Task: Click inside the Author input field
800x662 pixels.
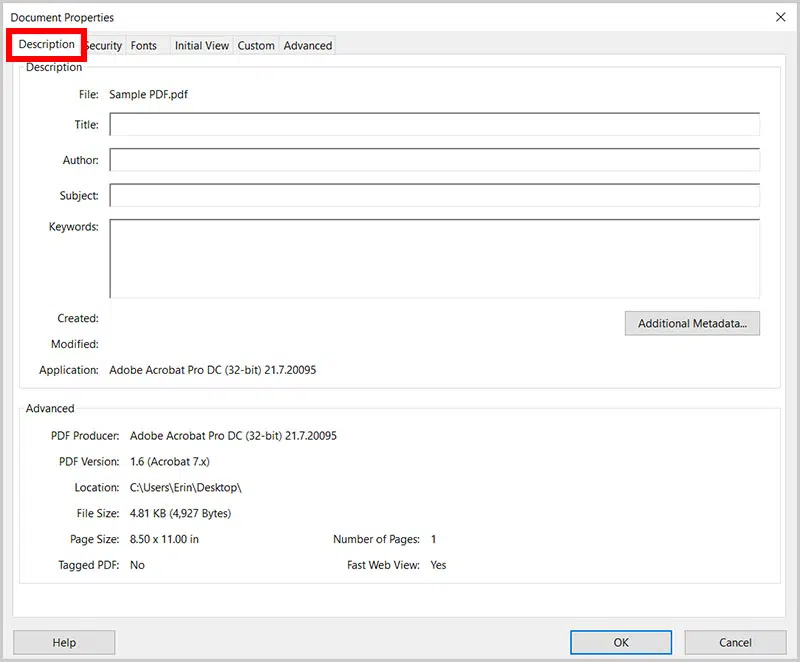Action: point(435,160)
